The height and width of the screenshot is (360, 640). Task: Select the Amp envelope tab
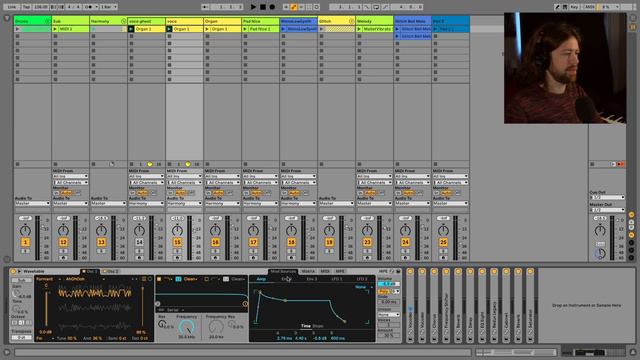[261, 279]
